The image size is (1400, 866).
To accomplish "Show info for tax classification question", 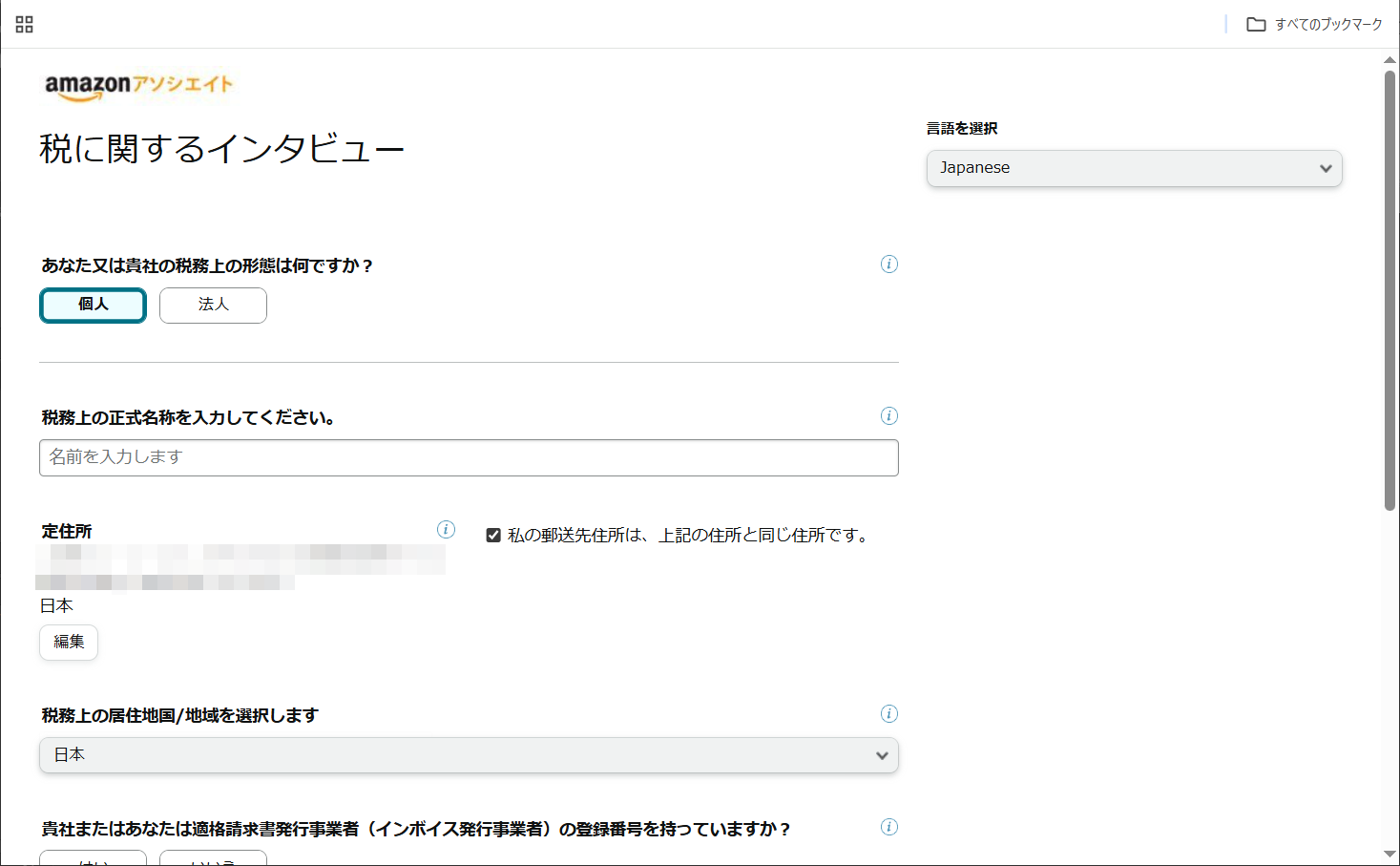I will (888, 264).
